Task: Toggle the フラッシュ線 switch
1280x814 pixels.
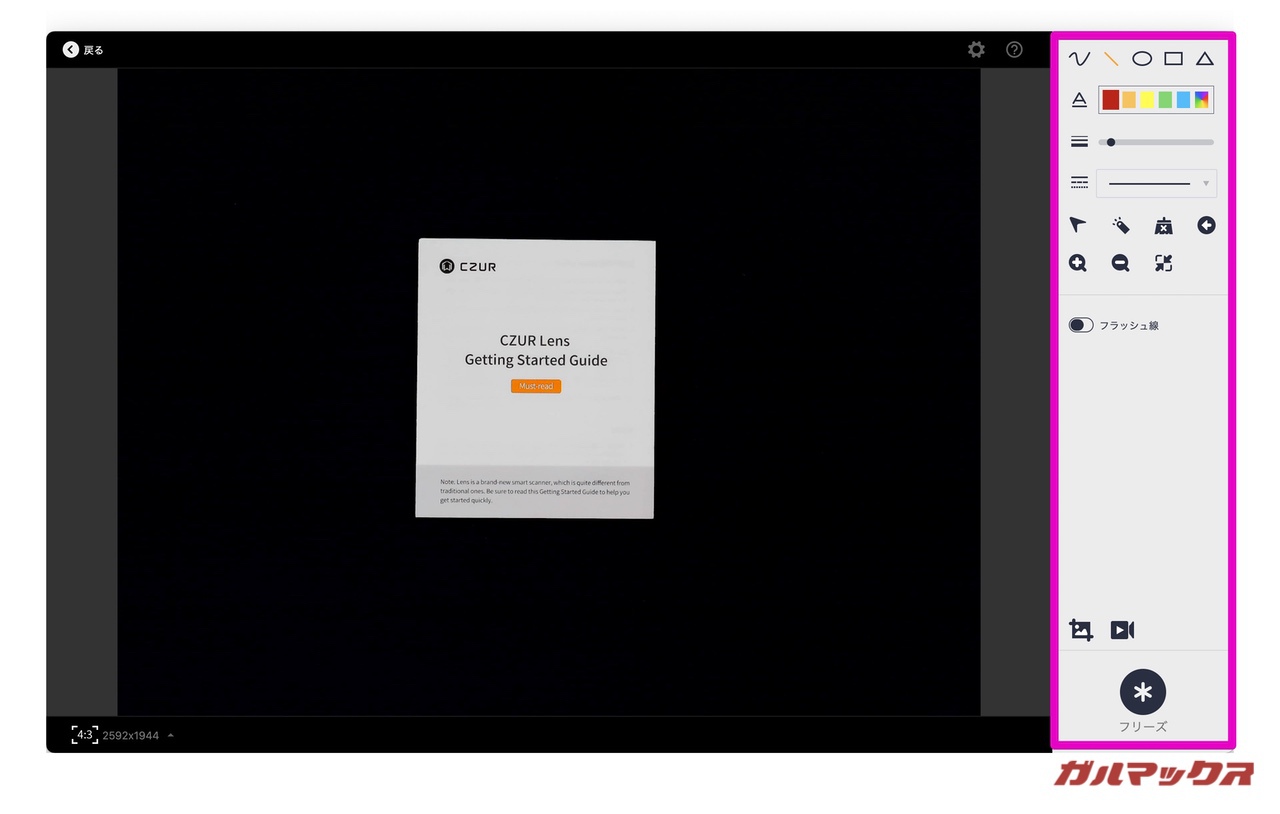Action: [x=1081, y=325]
